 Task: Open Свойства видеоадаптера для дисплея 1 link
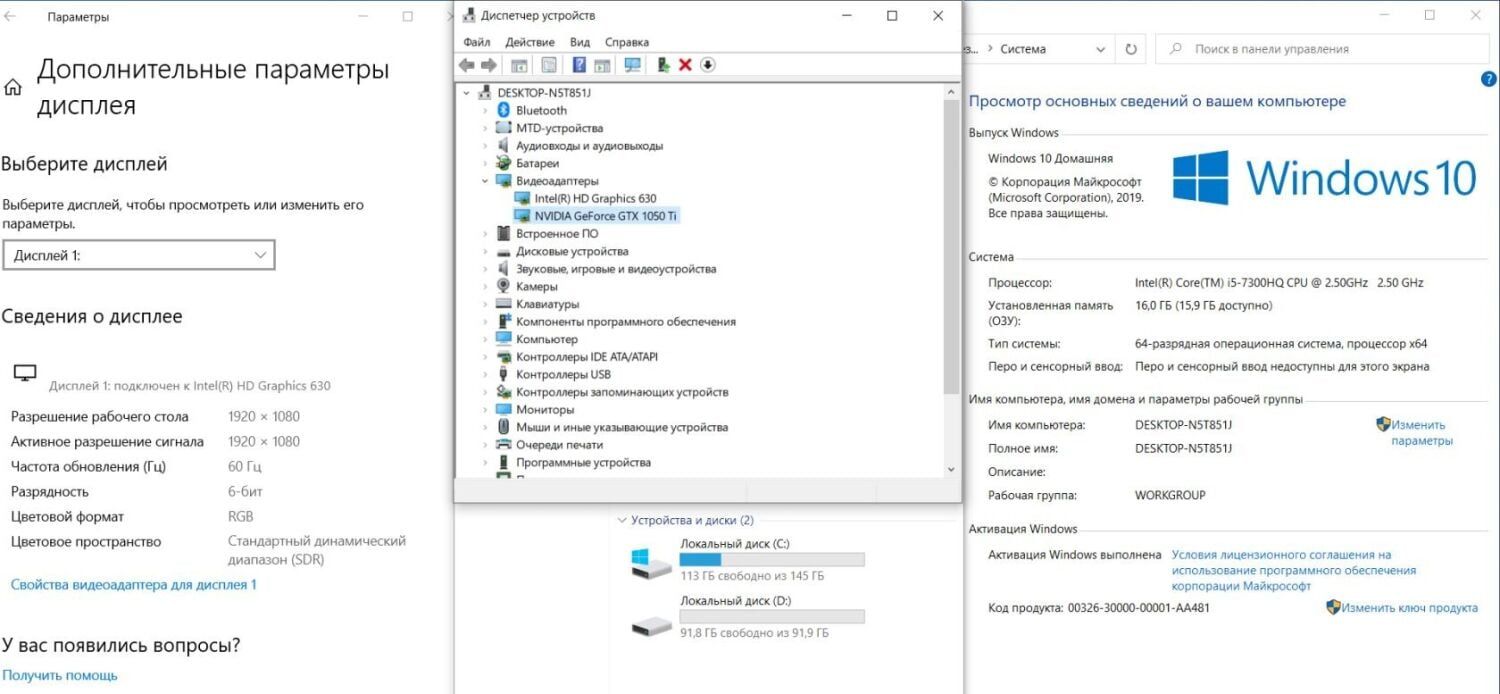[133, 584]
